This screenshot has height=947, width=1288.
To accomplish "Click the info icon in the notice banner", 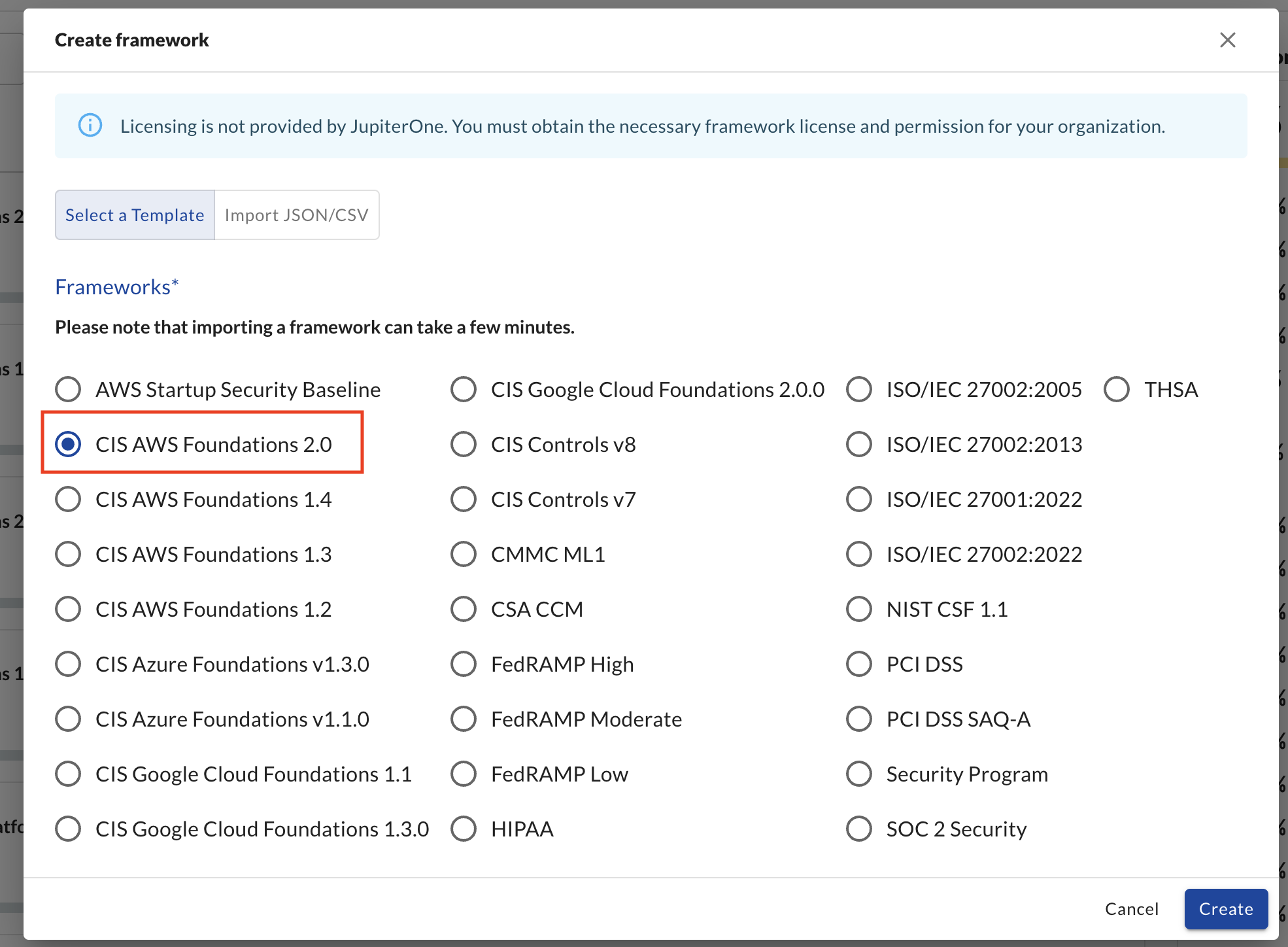I will coord(91,126).
